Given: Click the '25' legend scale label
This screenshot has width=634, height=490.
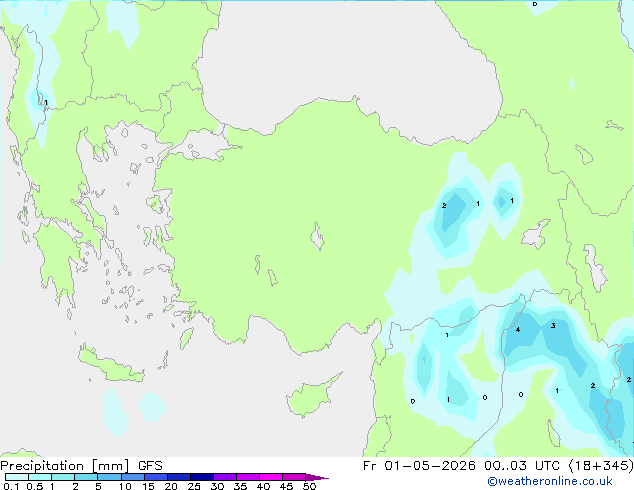Looking at the screenshot, I should 194,486.
